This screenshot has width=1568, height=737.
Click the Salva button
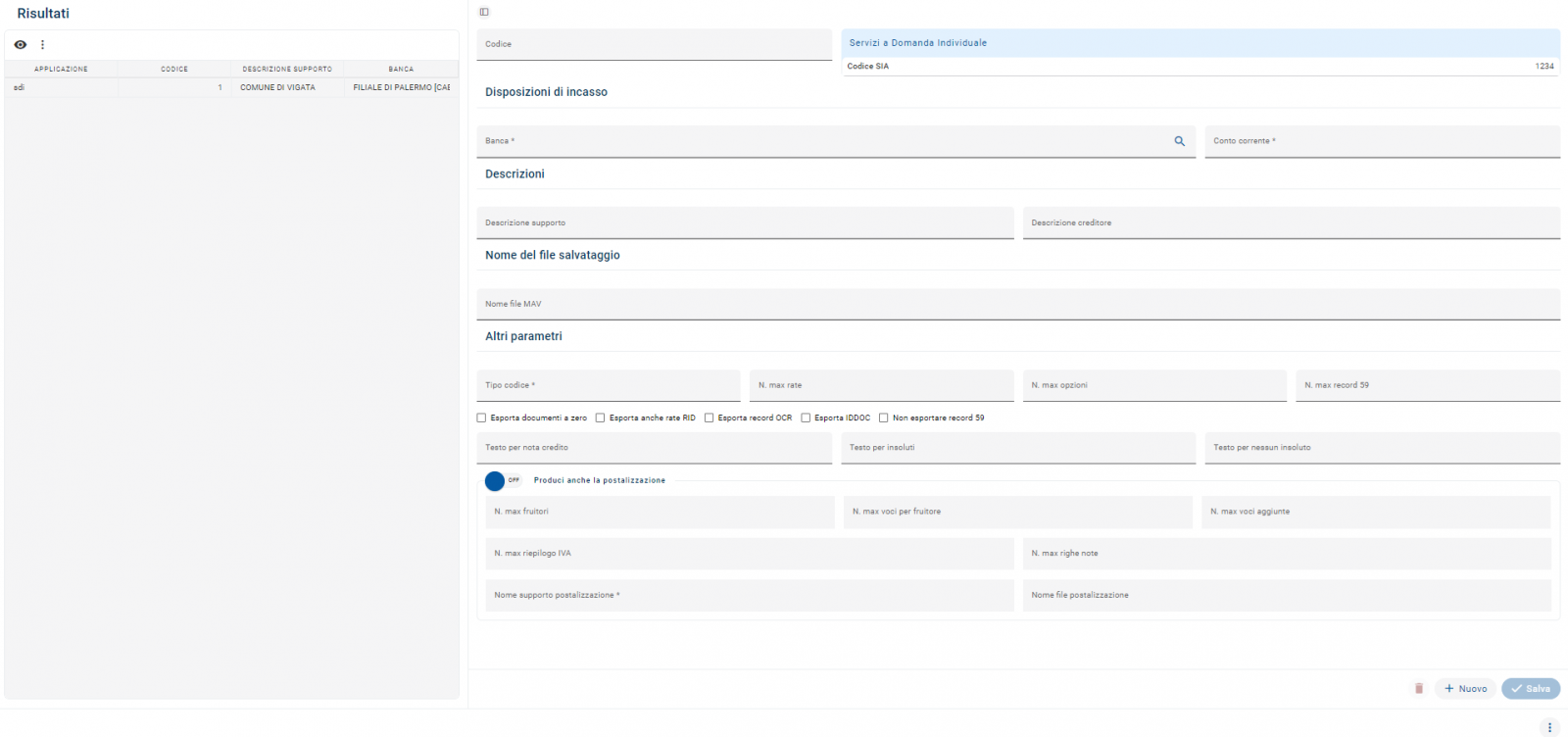[1530, 689]
